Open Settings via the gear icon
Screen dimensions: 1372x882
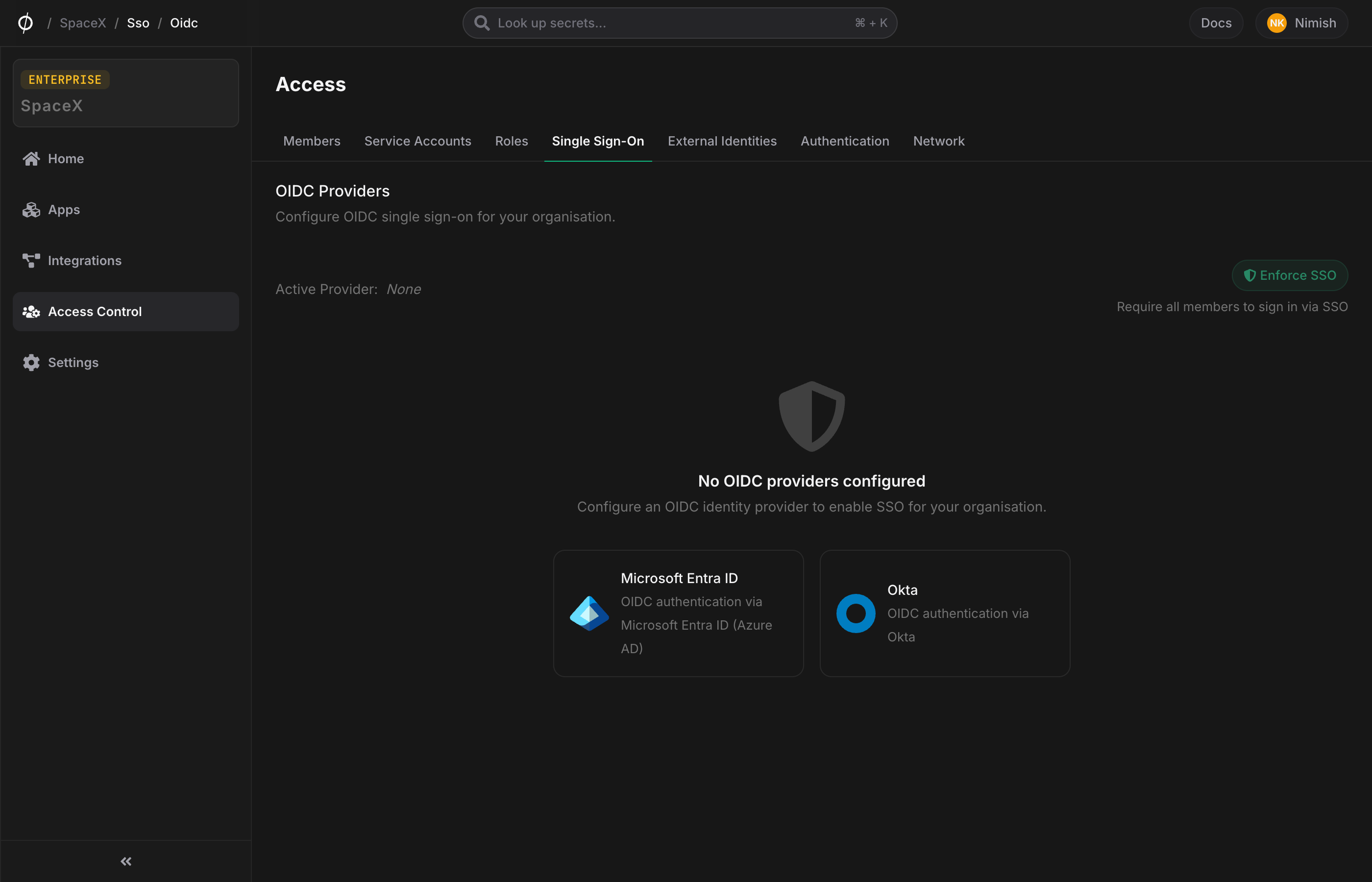pyautogui.click(x=31, y=362)
